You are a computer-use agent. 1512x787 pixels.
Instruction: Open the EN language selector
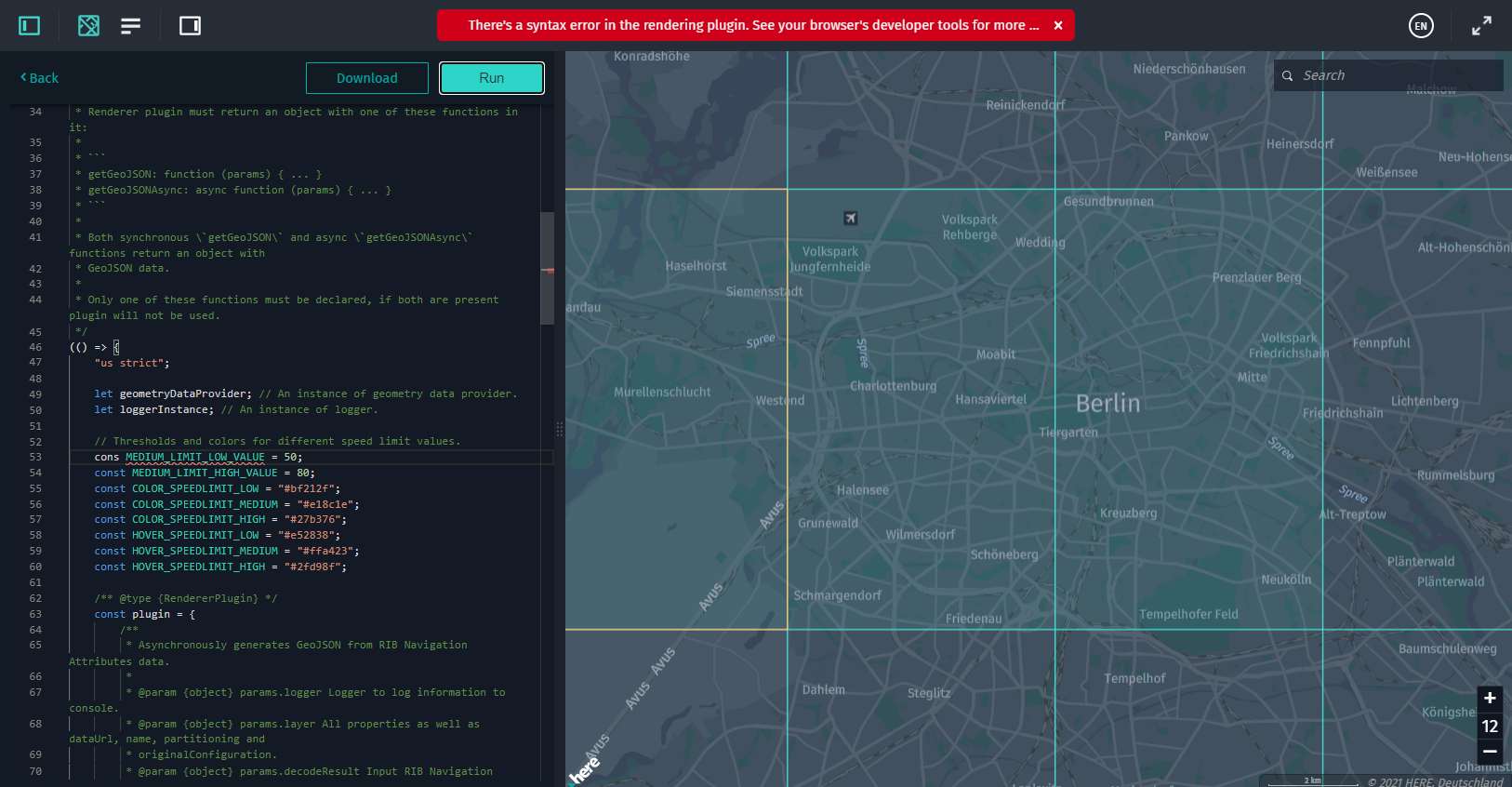click(1420, 26)
